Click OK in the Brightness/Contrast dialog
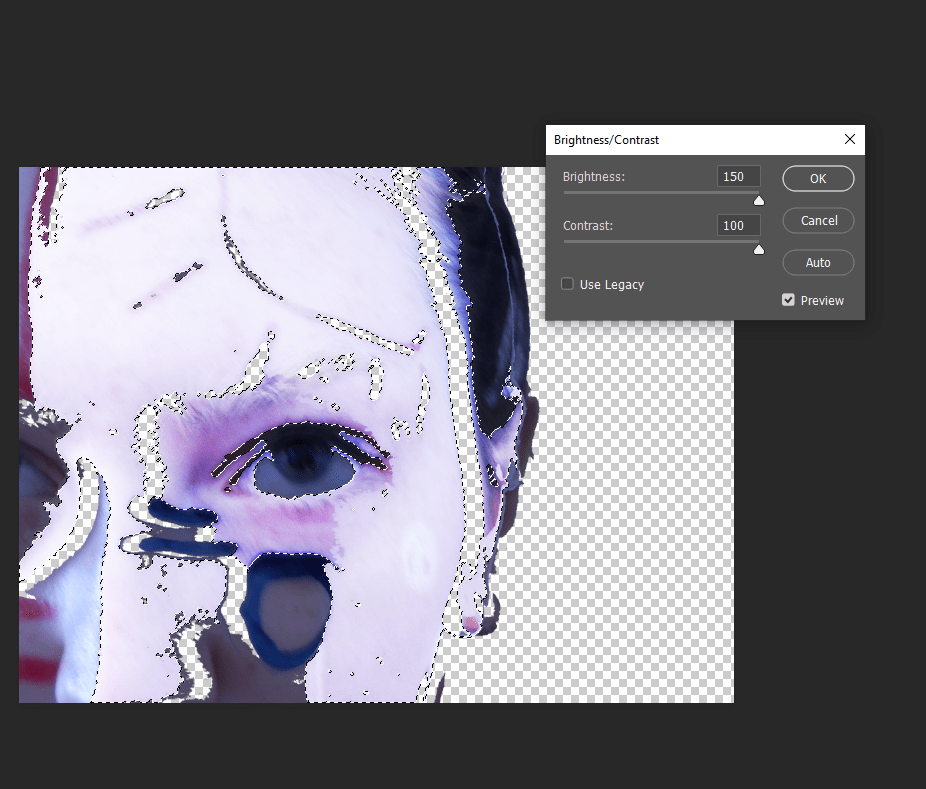Screen dimensions: 926x789 (818, 178)
